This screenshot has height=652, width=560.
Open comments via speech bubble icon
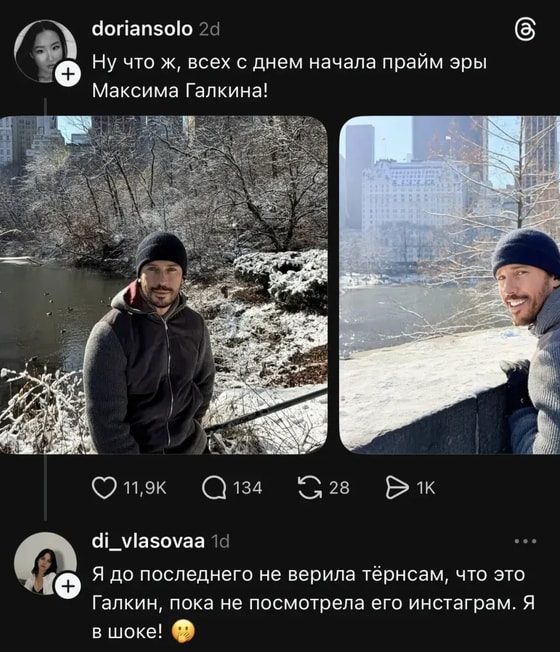pyautogui.click(x=214, y=488)
